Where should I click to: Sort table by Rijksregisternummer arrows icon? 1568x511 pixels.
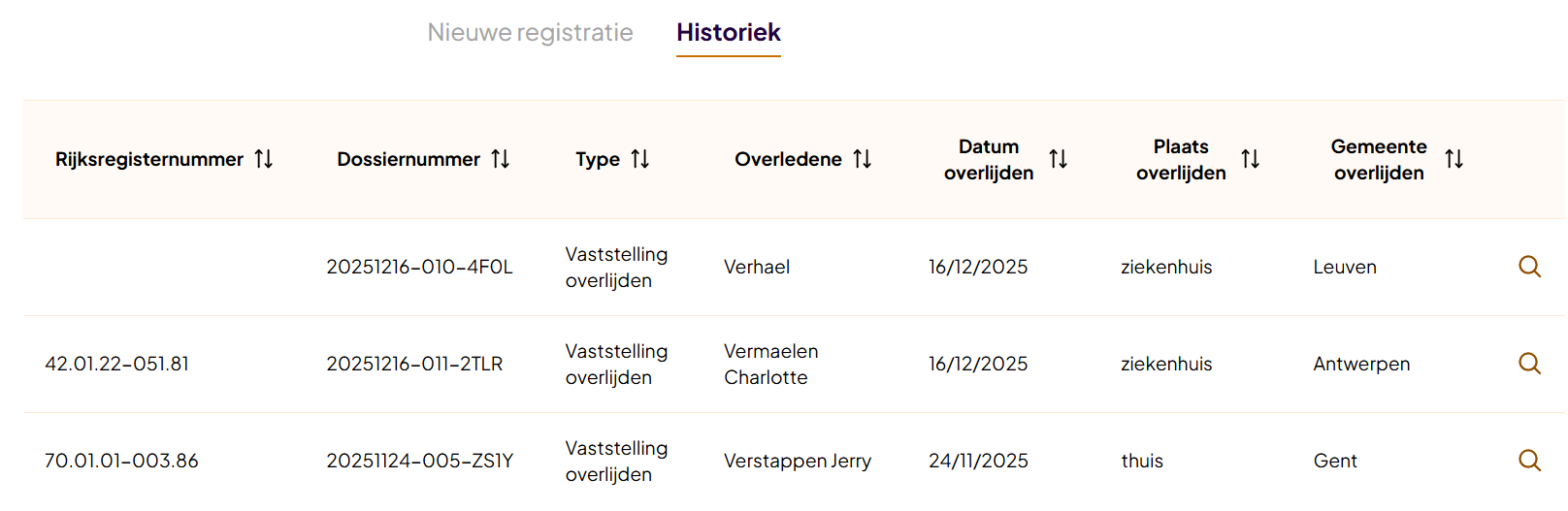click(264, 159)
